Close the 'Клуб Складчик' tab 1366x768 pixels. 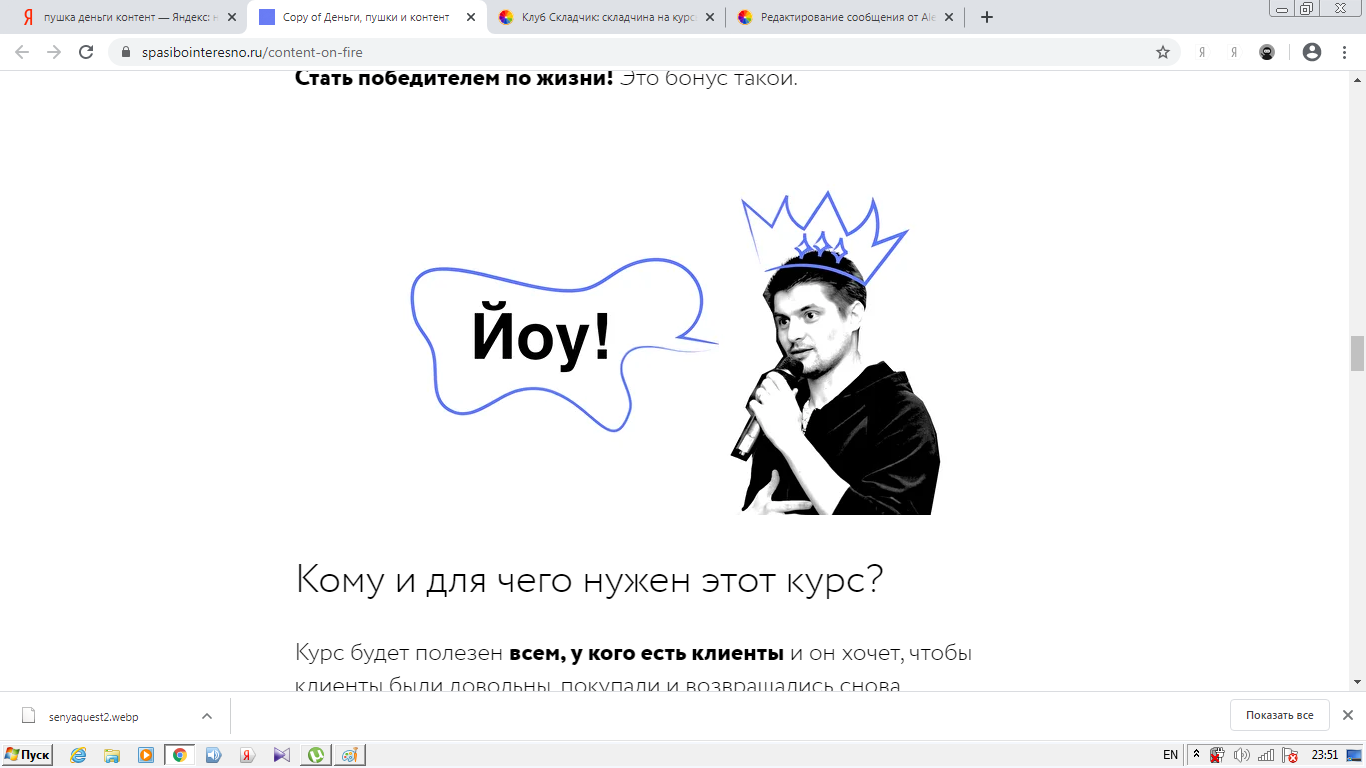coord(710,17)
